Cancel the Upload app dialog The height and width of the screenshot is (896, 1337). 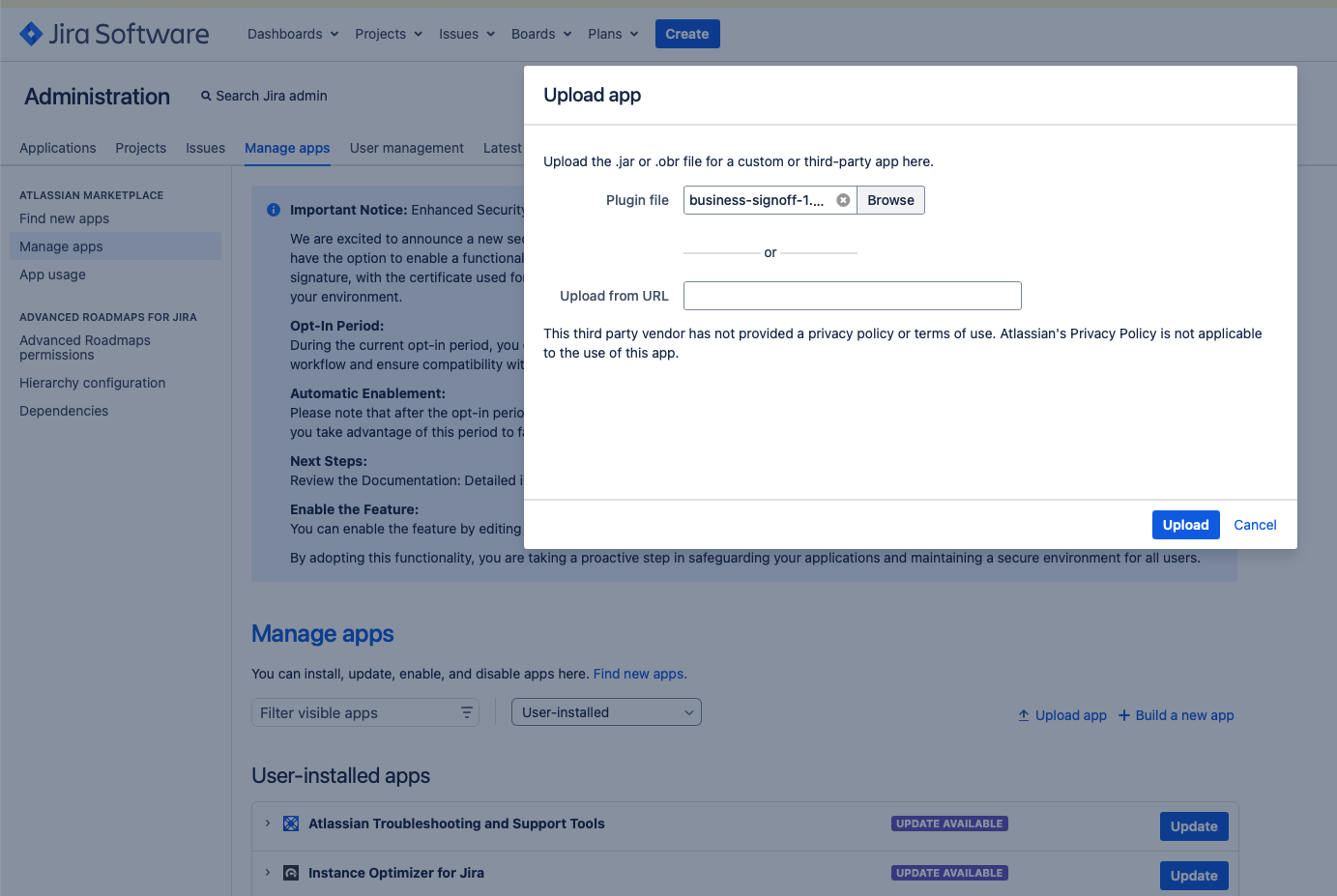click(x=1255, y=525)
